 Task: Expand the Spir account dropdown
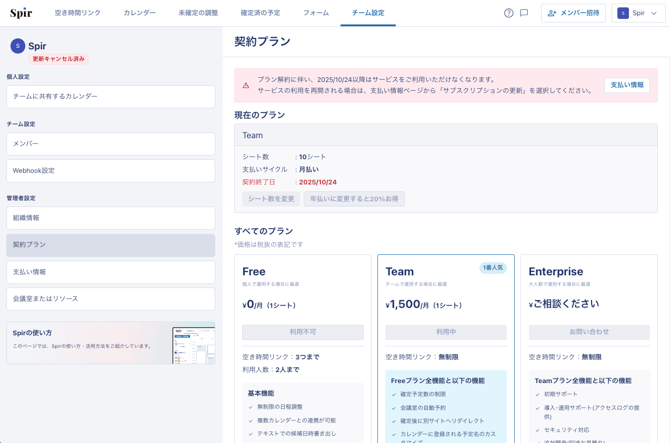click(638, 13)
